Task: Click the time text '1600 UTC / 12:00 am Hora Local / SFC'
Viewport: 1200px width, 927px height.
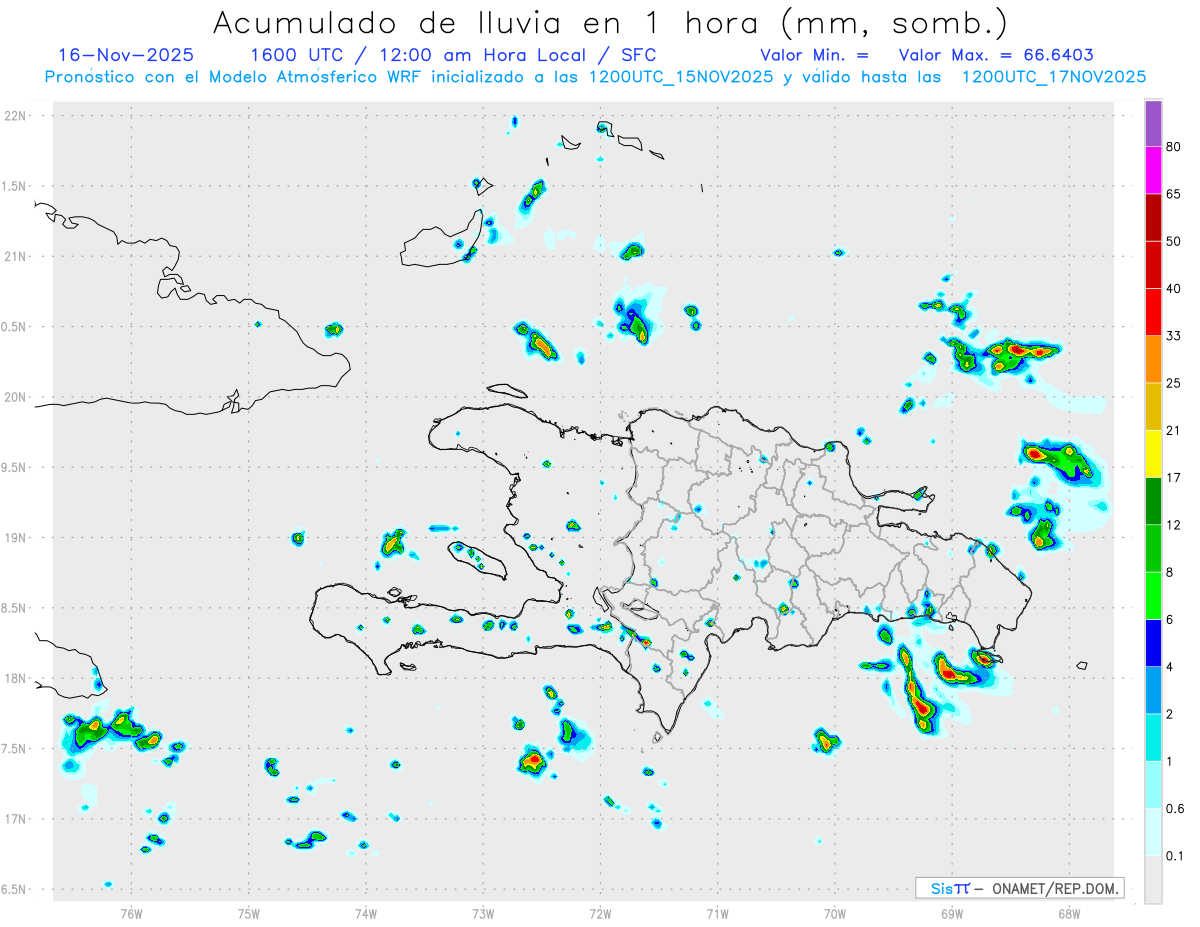Action: pyautogui.click(x=453, y=55)
